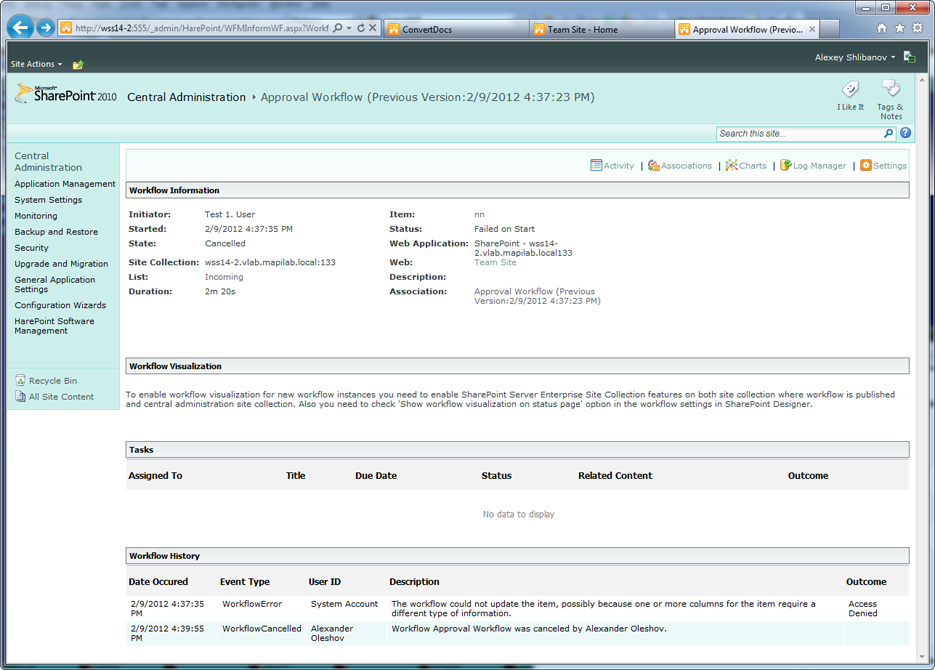Expand the address bar search dropdown arrow

[x=349, y=29]
